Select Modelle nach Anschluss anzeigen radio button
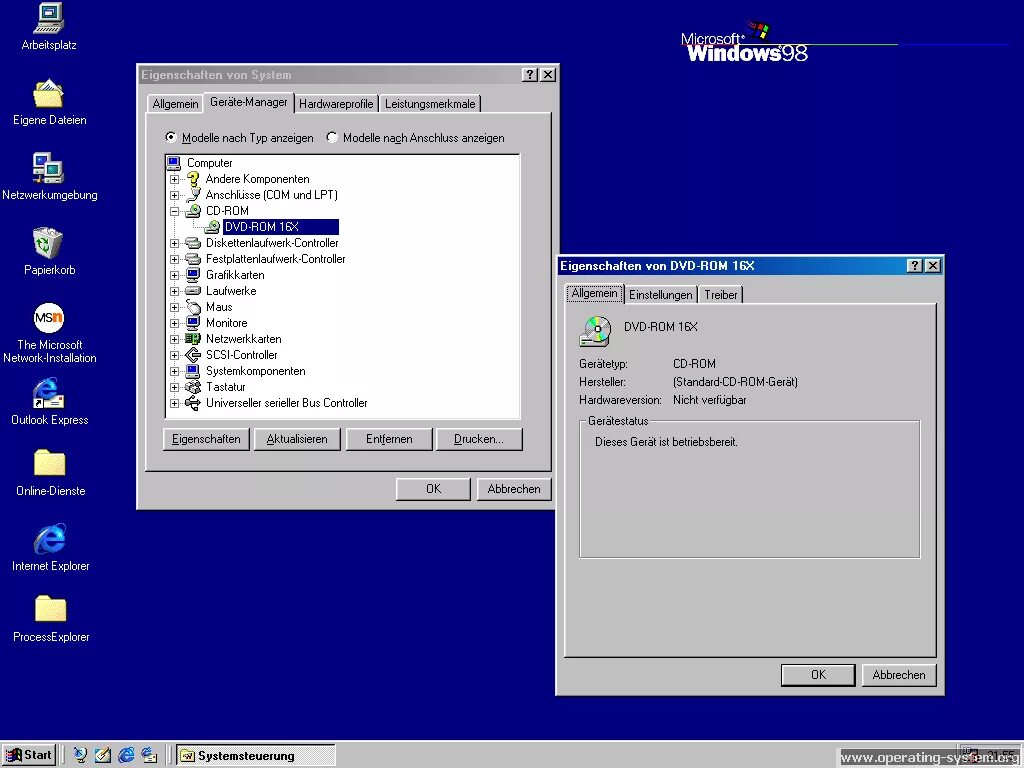The height and width of the screenshot is (768, 1024). (x=332, y=137)
